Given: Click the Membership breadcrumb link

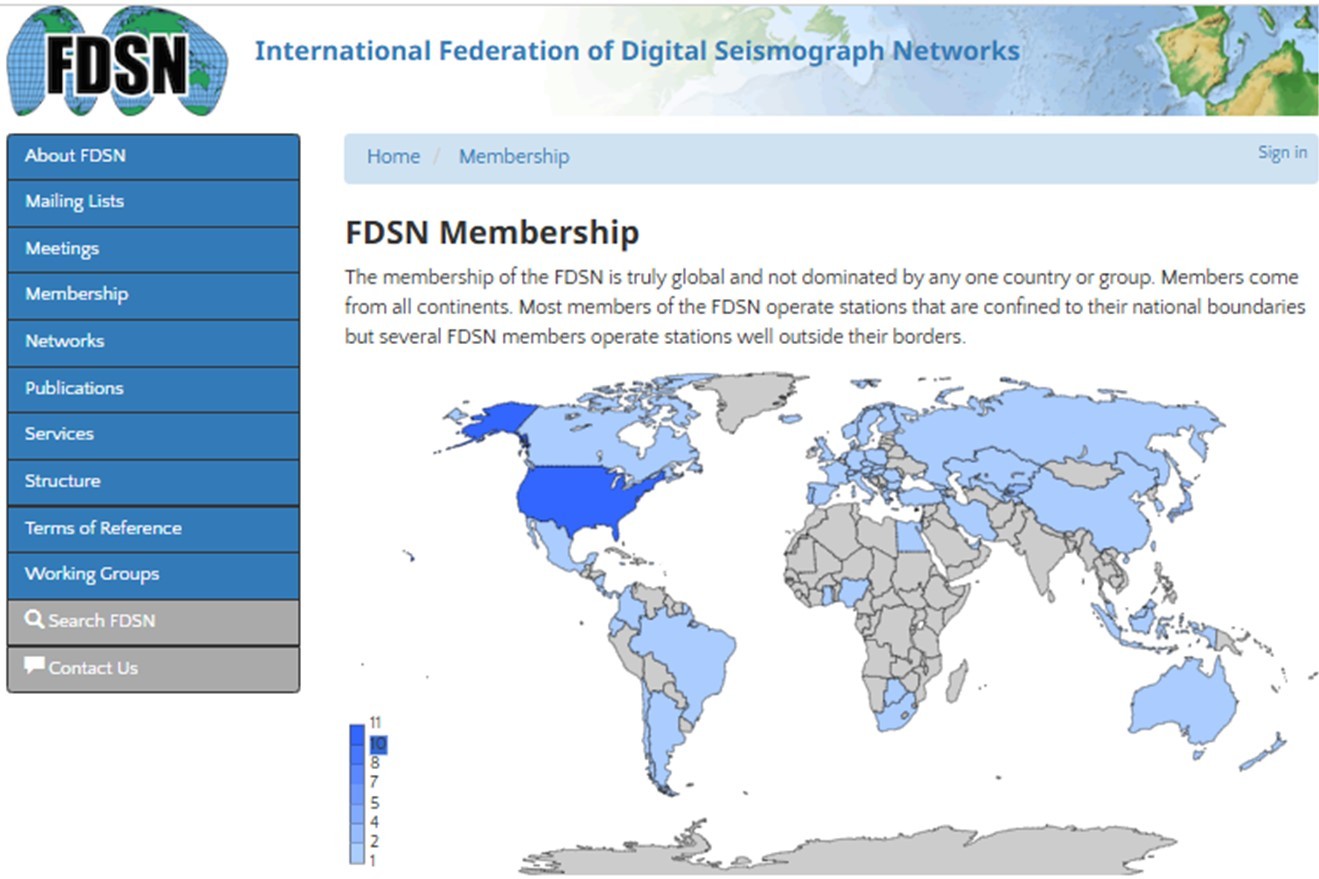Looking at the screenshot, I should [x=514, y=156].
